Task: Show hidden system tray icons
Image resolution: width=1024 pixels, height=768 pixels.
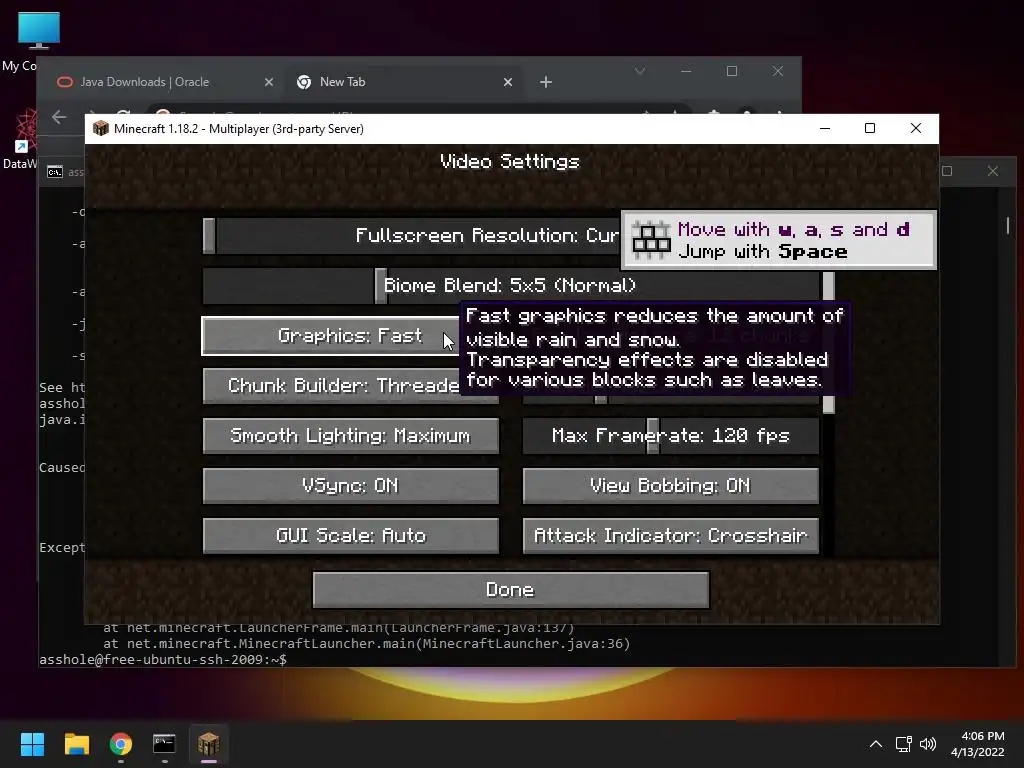Action: (876, 744)
